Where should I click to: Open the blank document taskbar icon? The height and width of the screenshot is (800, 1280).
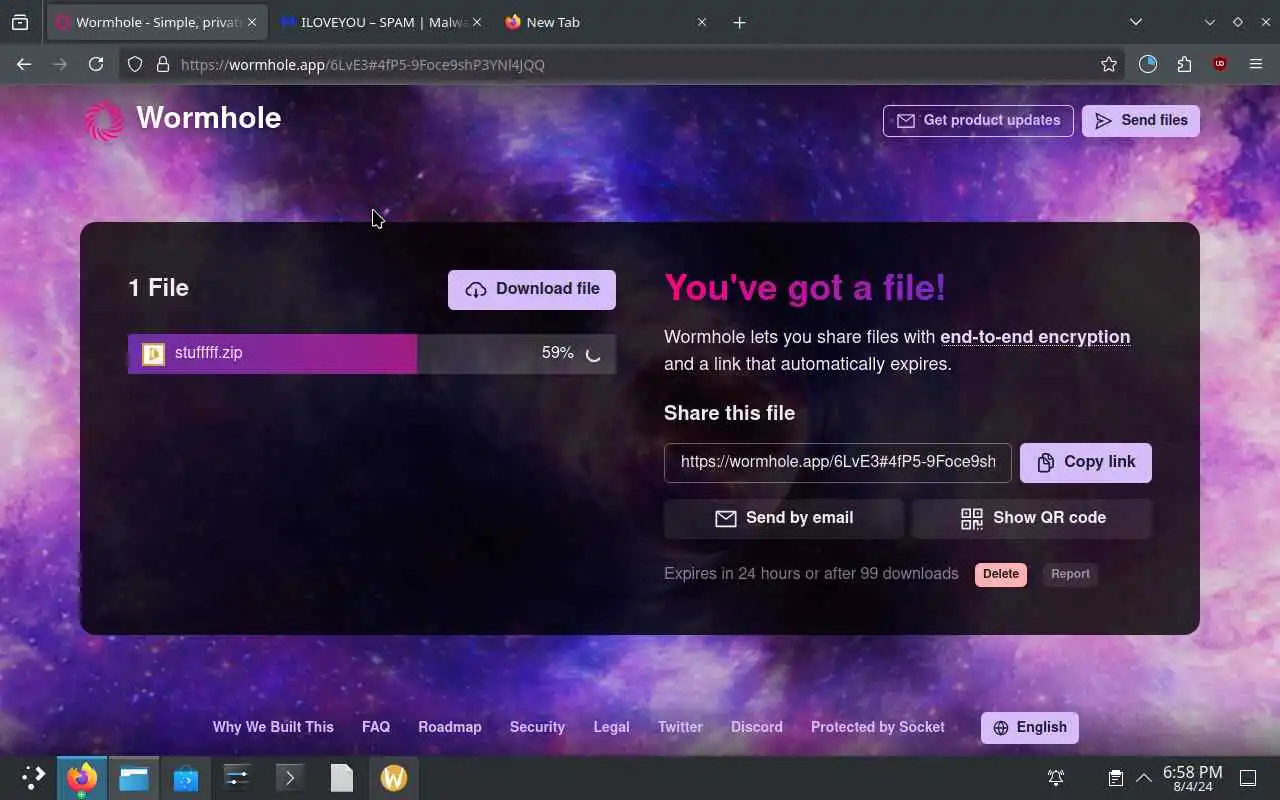click(x=342, y=778)
